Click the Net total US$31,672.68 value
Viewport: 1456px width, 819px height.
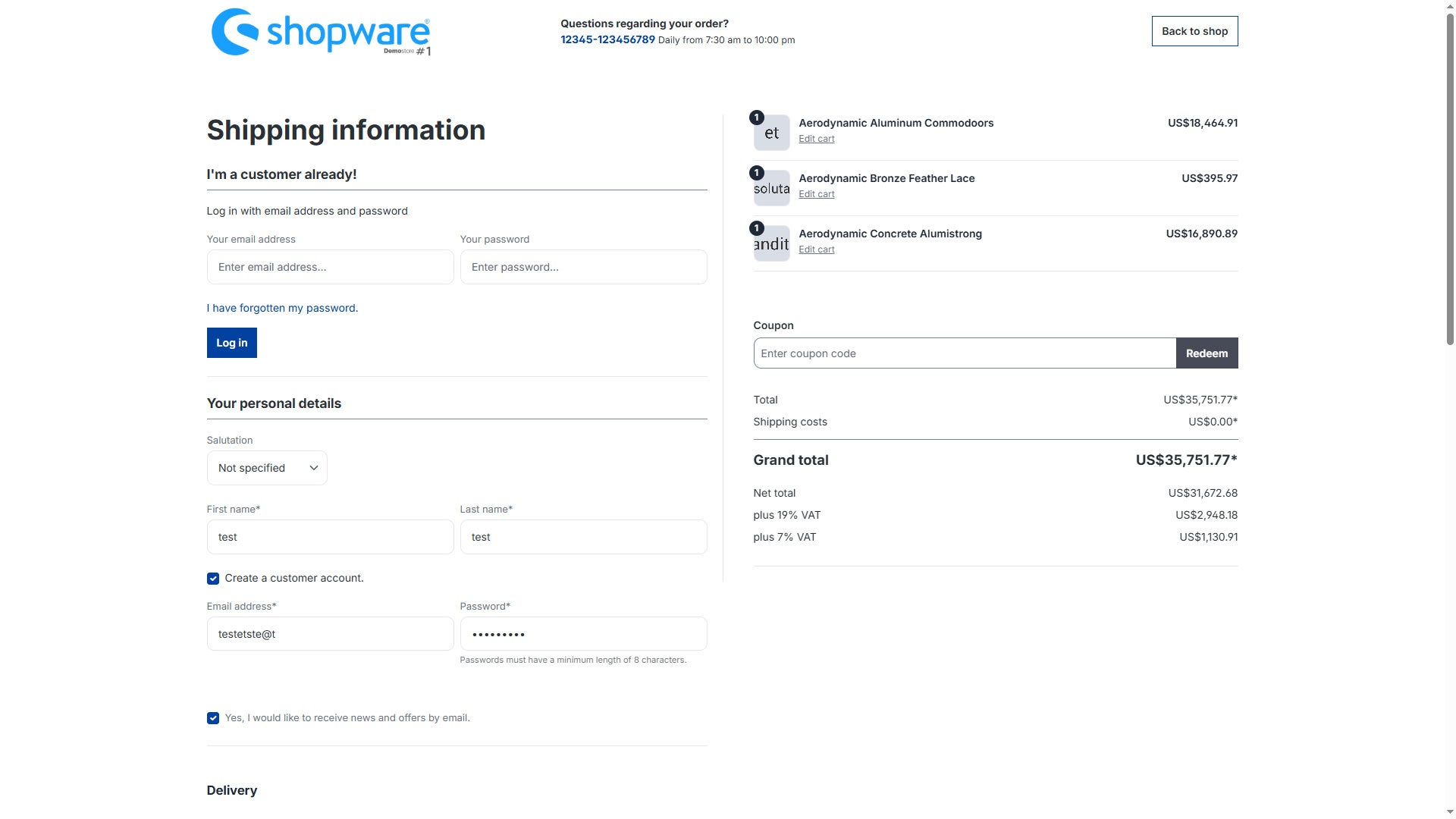point(1203,493)
